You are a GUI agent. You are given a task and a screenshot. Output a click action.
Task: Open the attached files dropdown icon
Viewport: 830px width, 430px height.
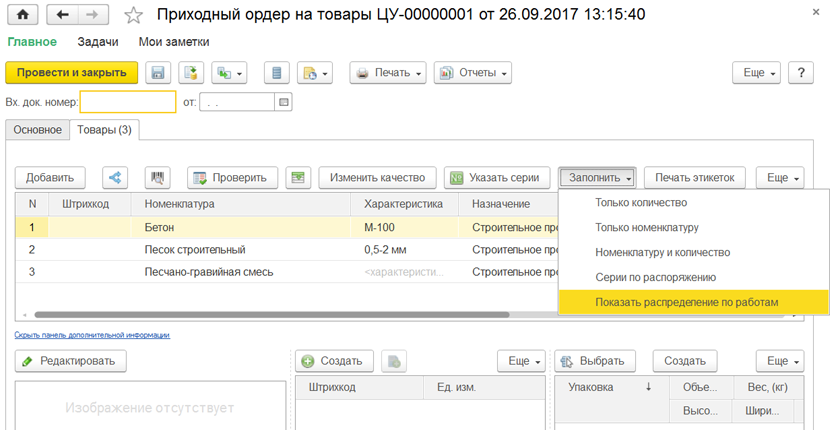click(x=315, y=73)
